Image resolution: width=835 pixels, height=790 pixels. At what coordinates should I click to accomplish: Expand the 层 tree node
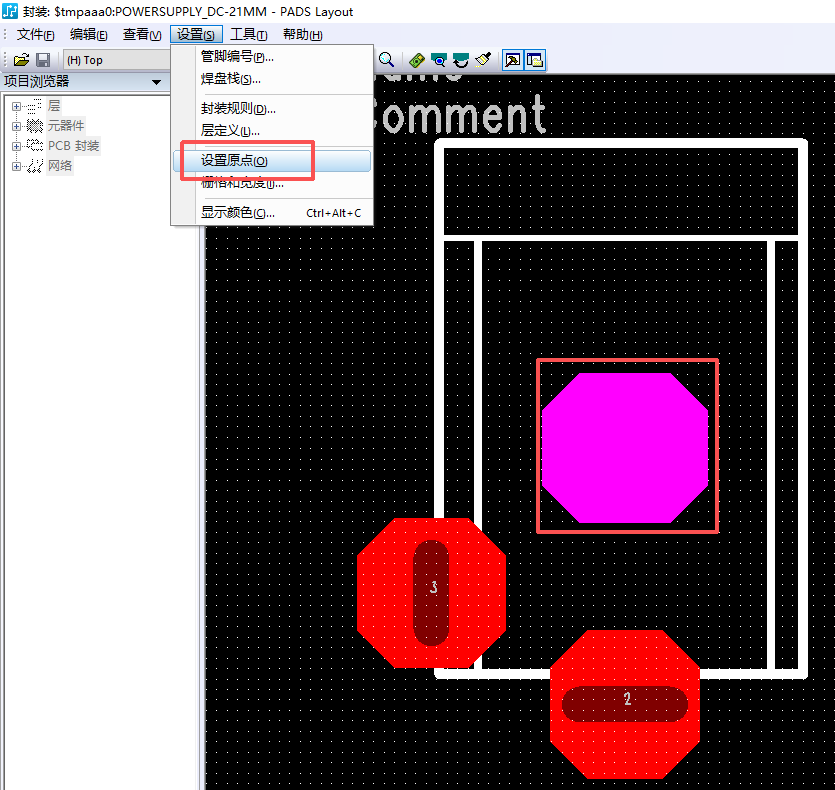click(x=17, y=107)
